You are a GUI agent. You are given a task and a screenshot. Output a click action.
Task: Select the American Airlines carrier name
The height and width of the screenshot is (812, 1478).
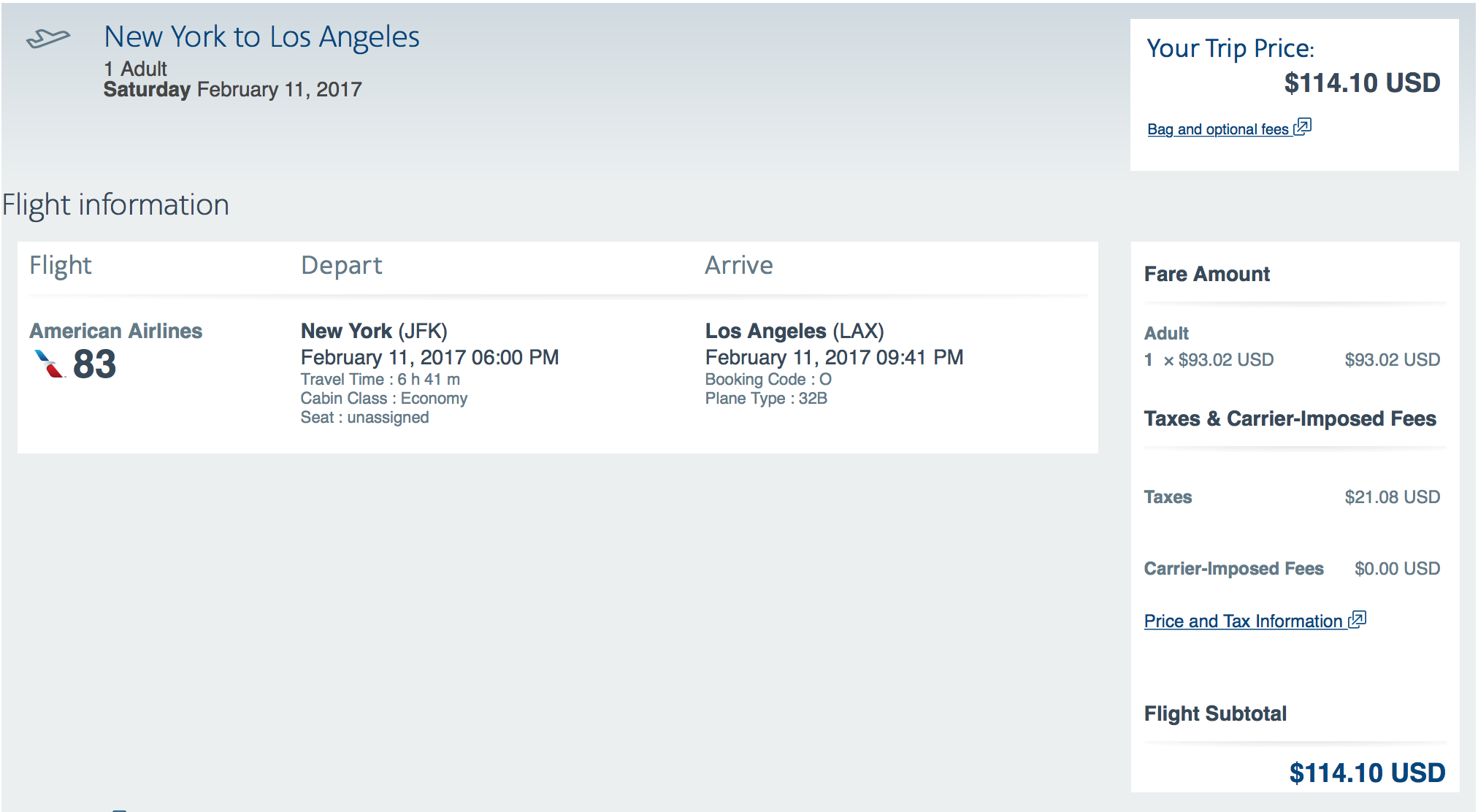point(115,331)
